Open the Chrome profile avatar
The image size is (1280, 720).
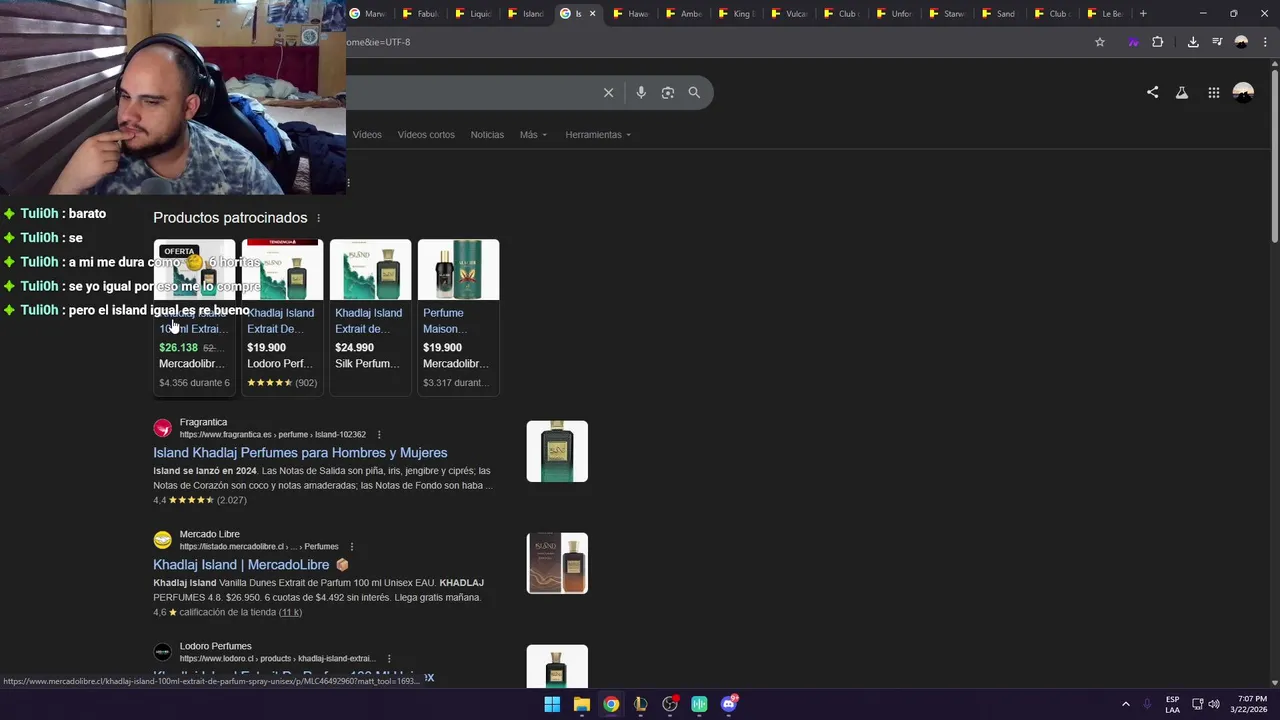click(1241, 42)
